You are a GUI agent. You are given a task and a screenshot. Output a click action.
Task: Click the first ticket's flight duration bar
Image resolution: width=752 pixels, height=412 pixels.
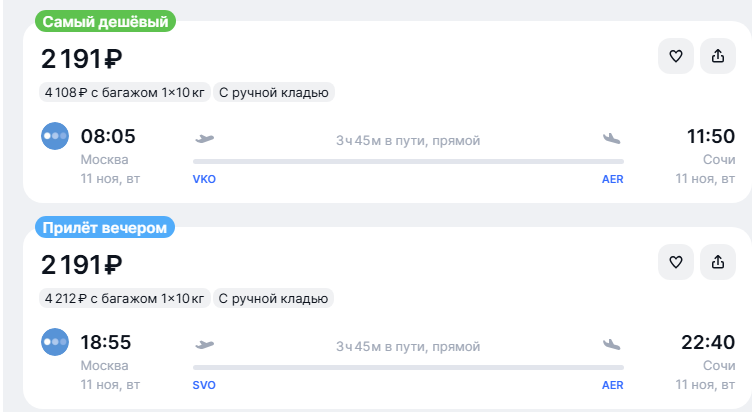pos(408,162)
